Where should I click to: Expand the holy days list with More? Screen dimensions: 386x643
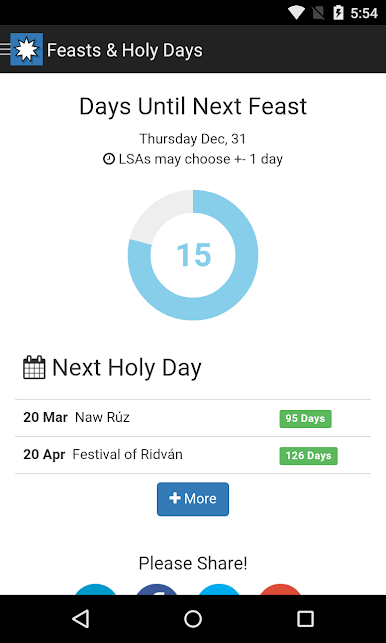click(193, 499)
